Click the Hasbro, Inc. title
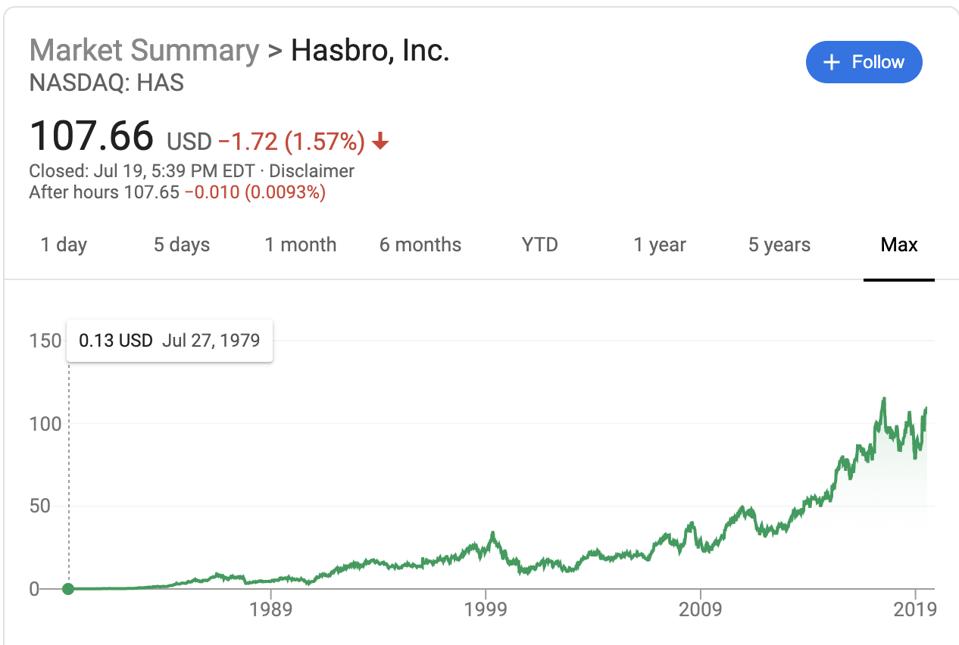The width and height of the screenshot is (959, 645). coord(370,50)
